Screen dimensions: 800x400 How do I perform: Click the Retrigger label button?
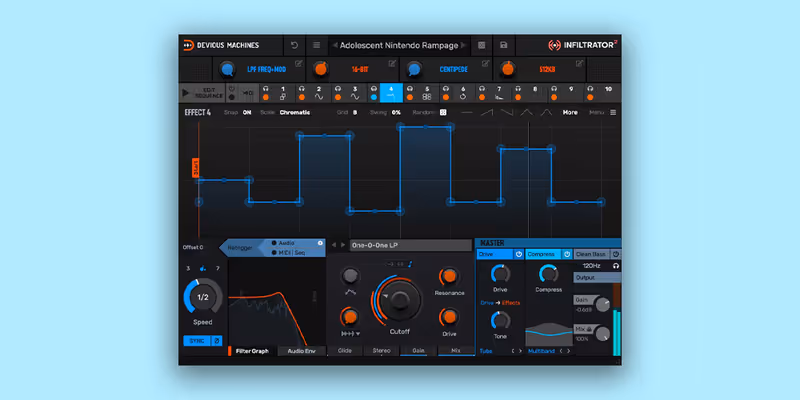(x=240, y=247)
